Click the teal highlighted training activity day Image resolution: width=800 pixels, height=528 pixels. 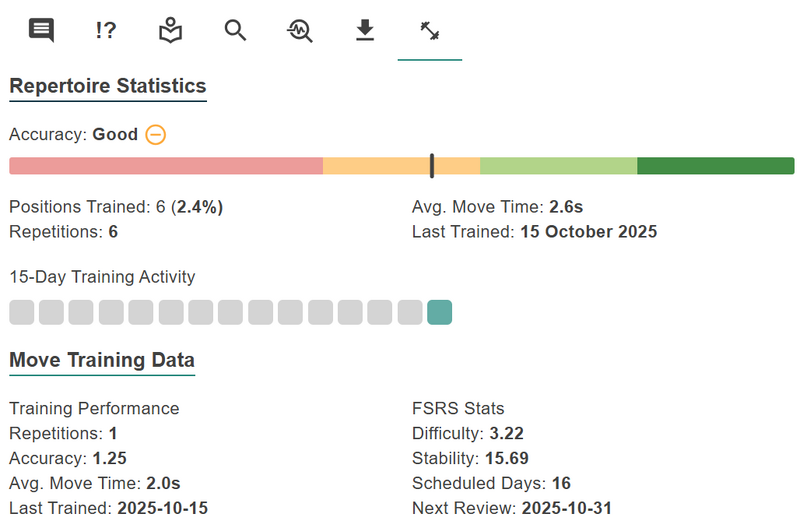coord(439,313)
